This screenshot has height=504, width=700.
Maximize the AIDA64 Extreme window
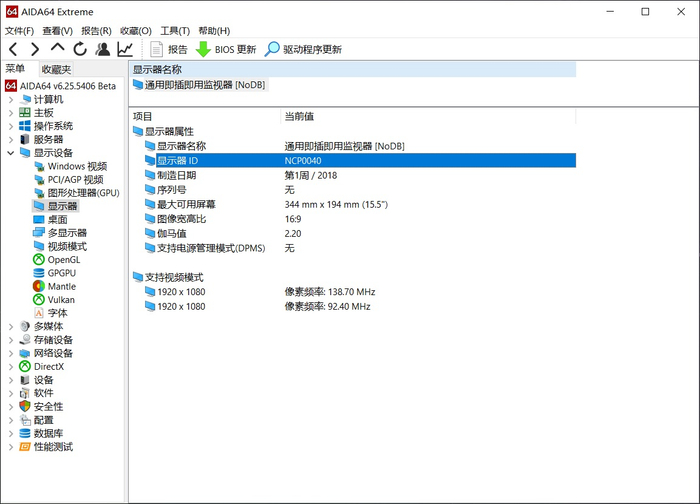(645, 12)
